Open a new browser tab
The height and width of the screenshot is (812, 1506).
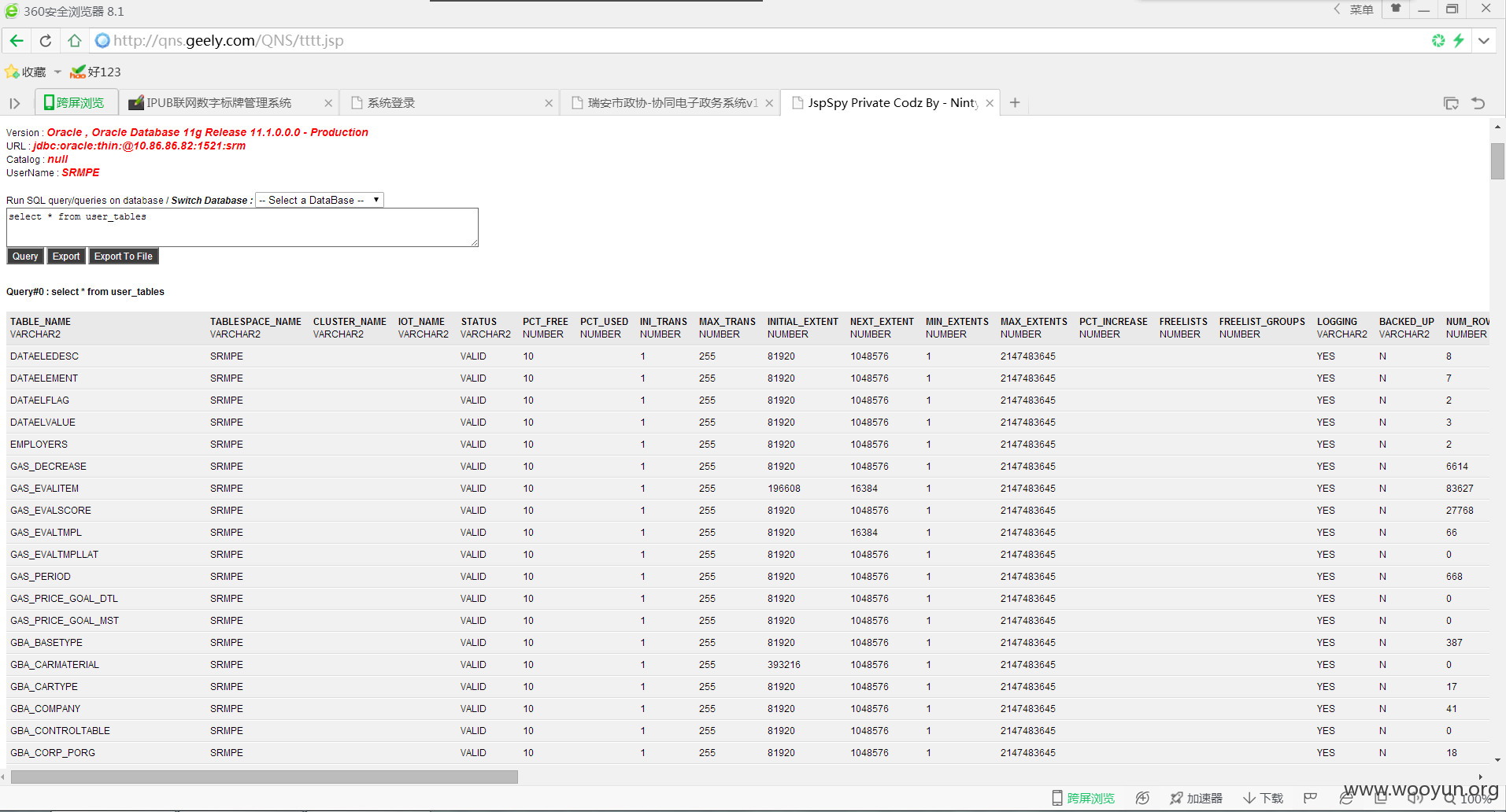(x=1015, y=103)
